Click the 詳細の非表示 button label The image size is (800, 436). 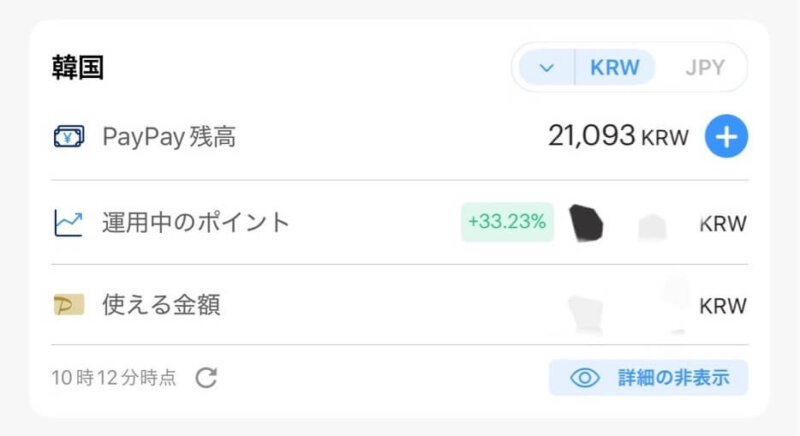coord(673,378)
